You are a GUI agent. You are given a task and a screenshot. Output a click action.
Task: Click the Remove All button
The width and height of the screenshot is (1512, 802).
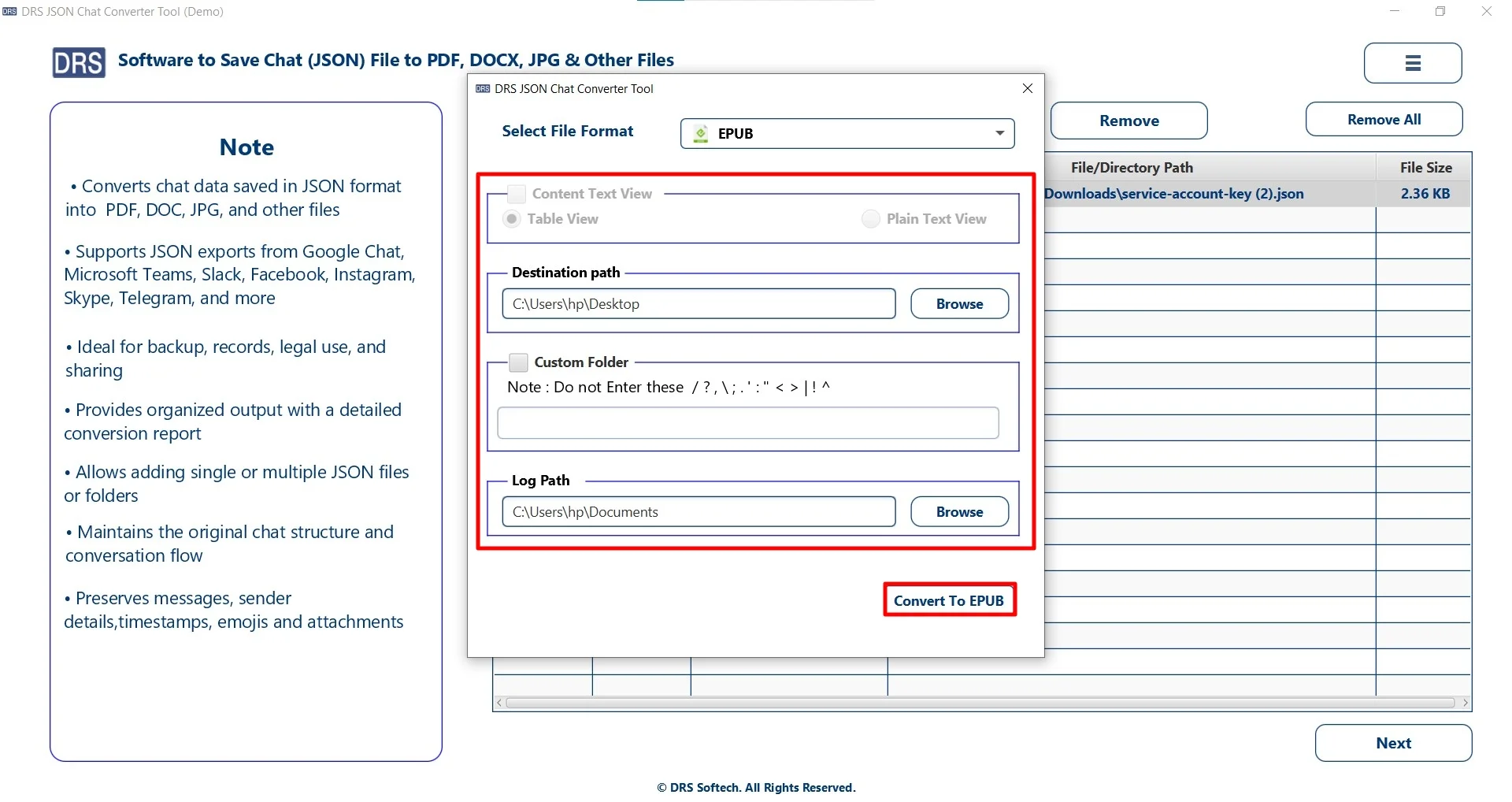tap(1384, 119)
